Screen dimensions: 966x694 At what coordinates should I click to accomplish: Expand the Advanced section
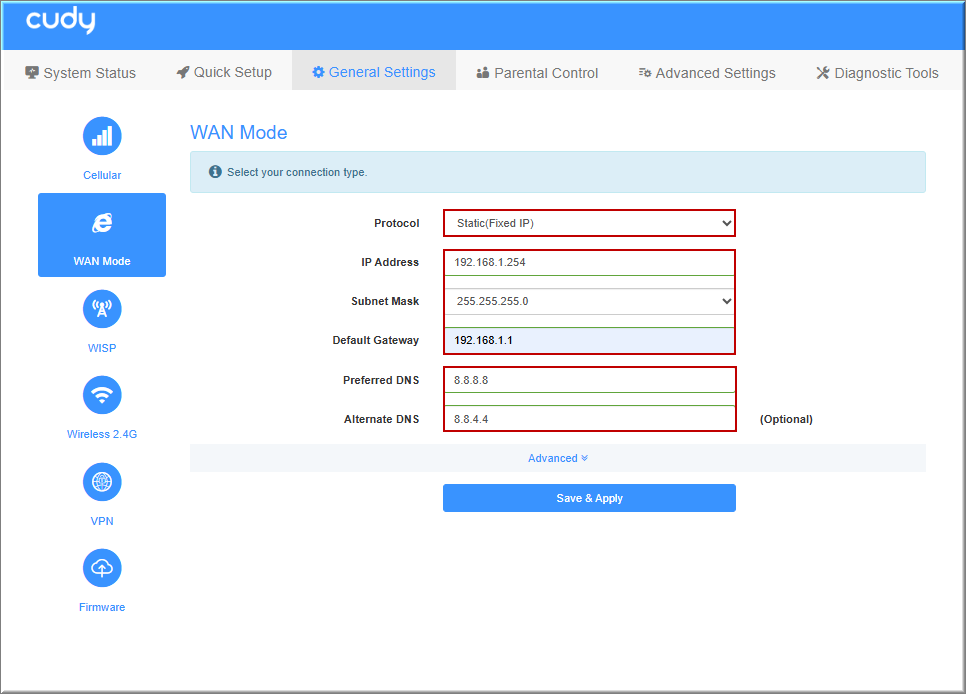pos(557,458)
